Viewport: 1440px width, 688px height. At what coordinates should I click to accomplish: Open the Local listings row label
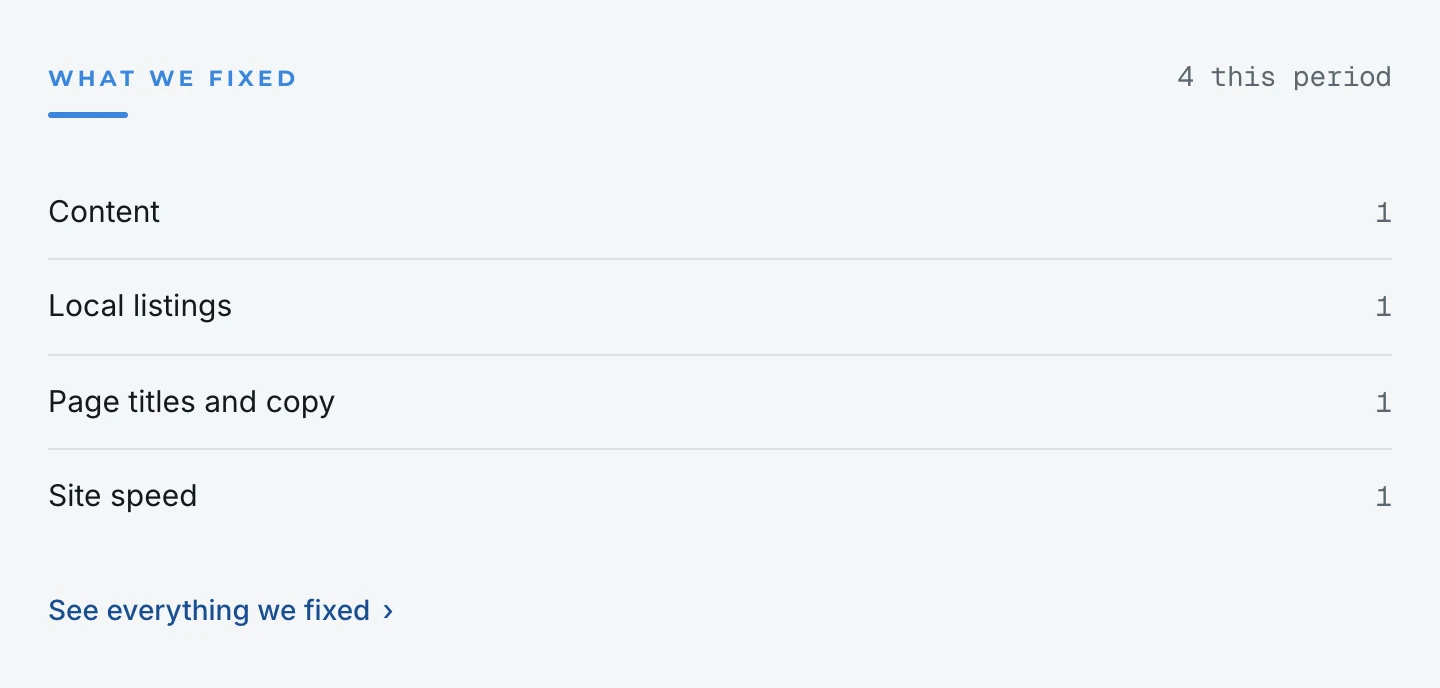click(x=140, y=306)
